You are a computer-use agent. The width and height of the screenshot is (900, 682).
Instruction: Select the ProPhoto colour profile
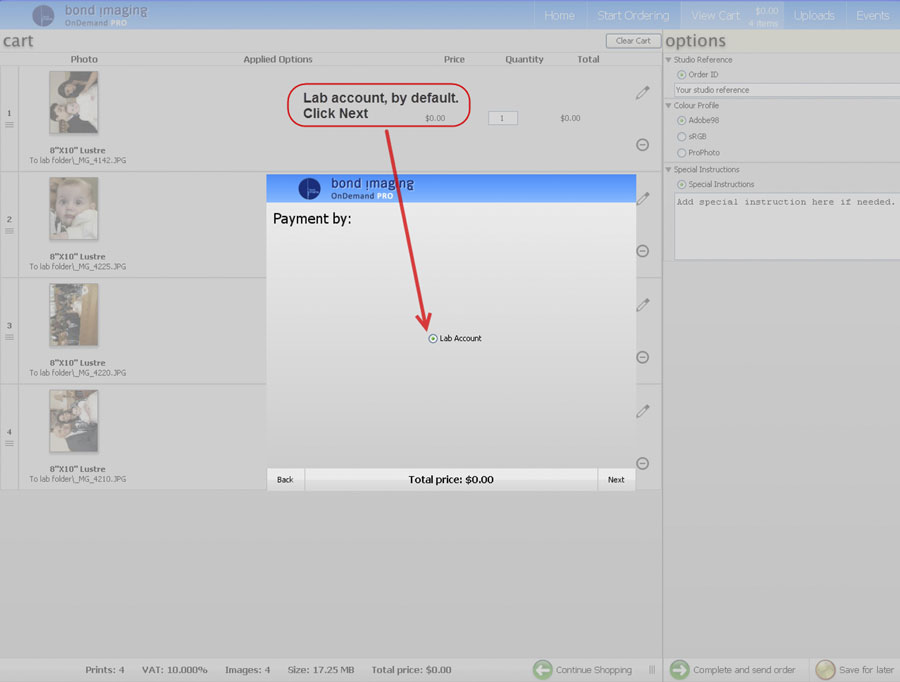coord(682,153)
